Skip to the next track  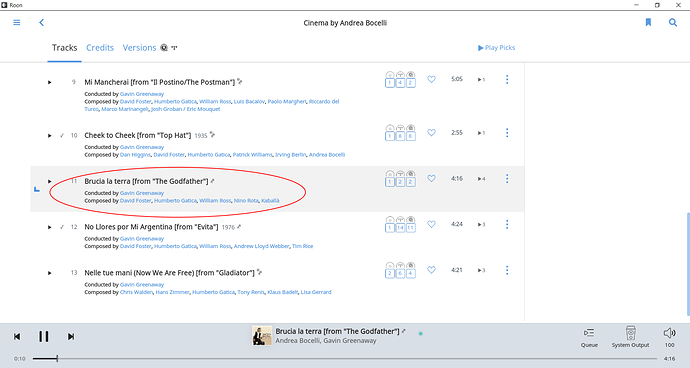click(x=70, y=337)
